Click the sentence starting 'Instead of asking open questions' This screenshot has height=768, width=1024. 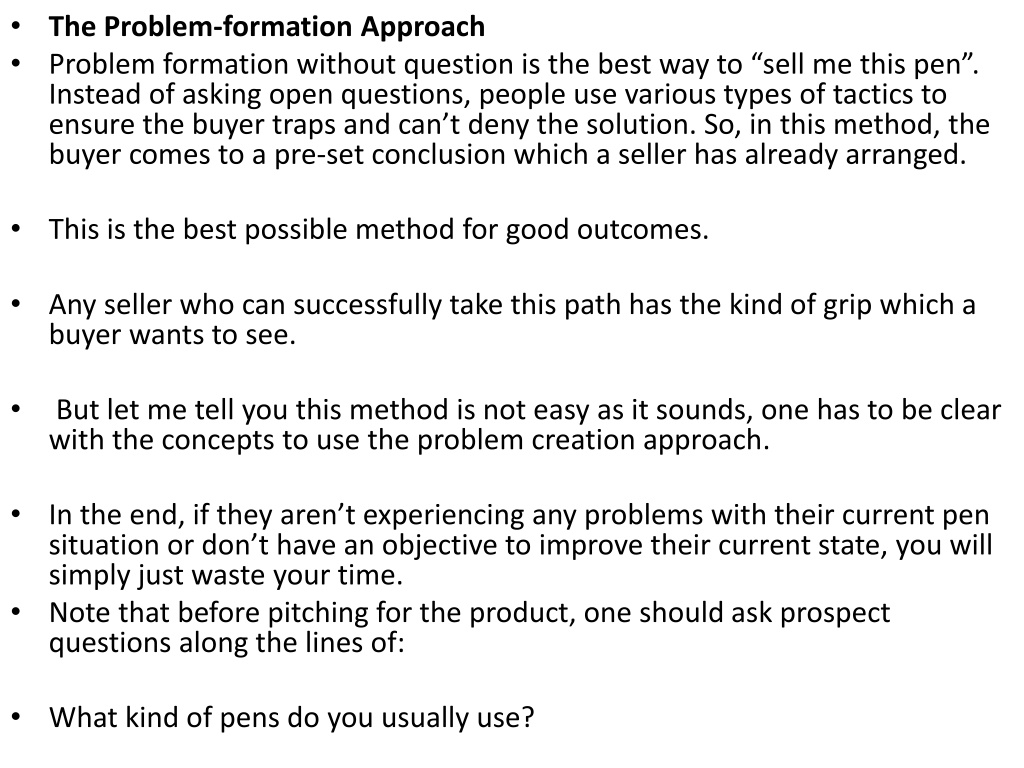click(498, 95)
